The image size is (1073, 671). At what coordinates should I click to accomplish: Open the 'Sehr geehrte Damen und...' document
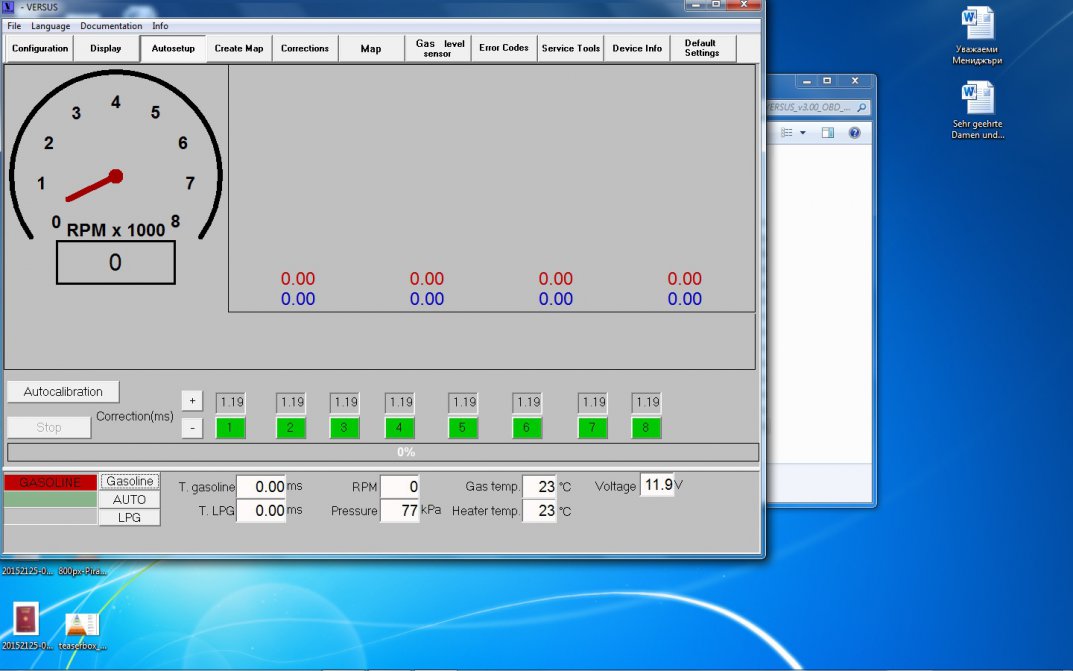[977, 100]
